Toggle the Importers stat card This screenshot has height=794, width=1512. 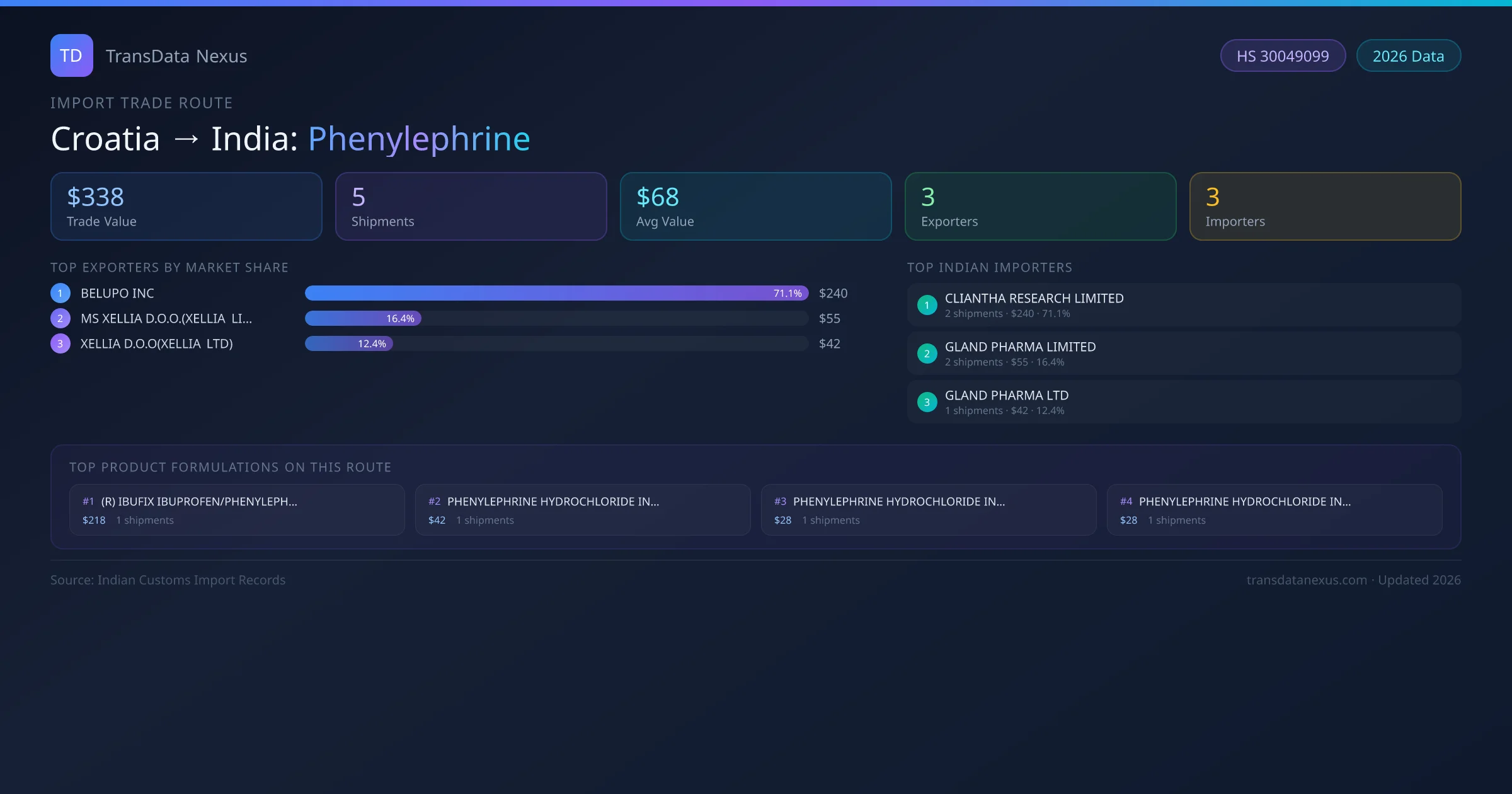pos(1325,206)
